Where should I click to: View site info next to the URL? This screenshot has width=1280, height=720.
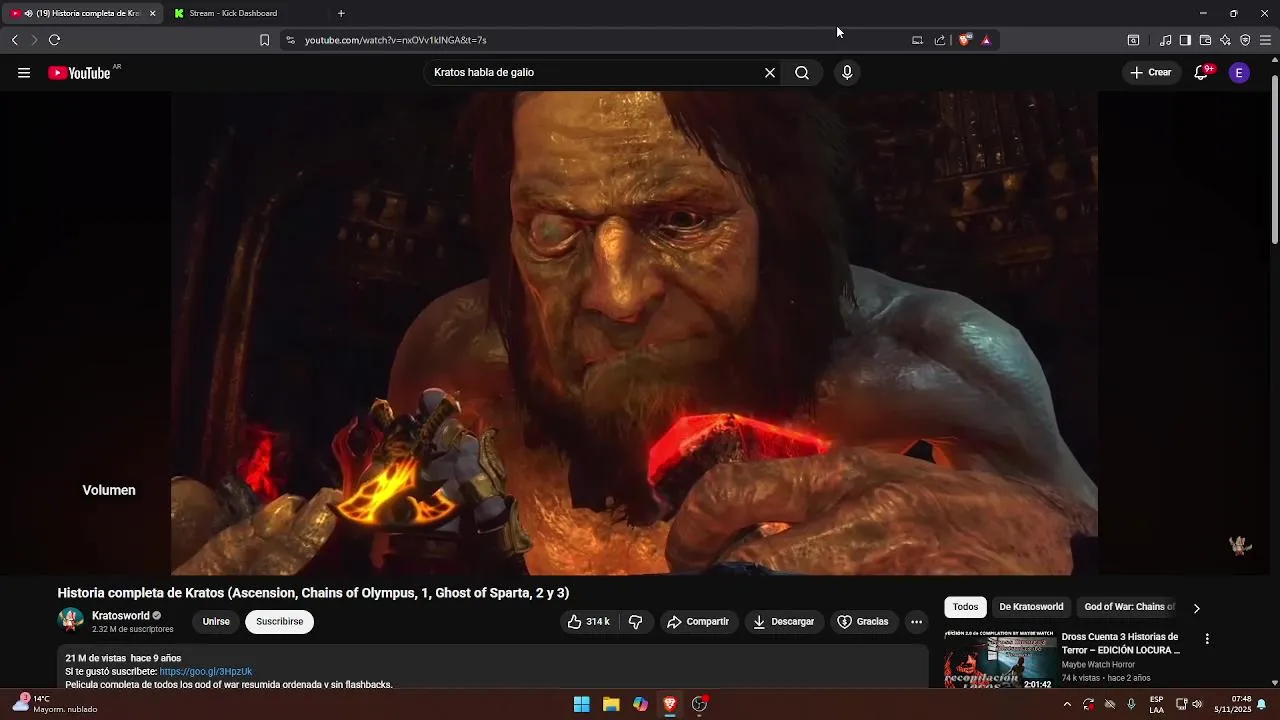(x=290, y=40)
